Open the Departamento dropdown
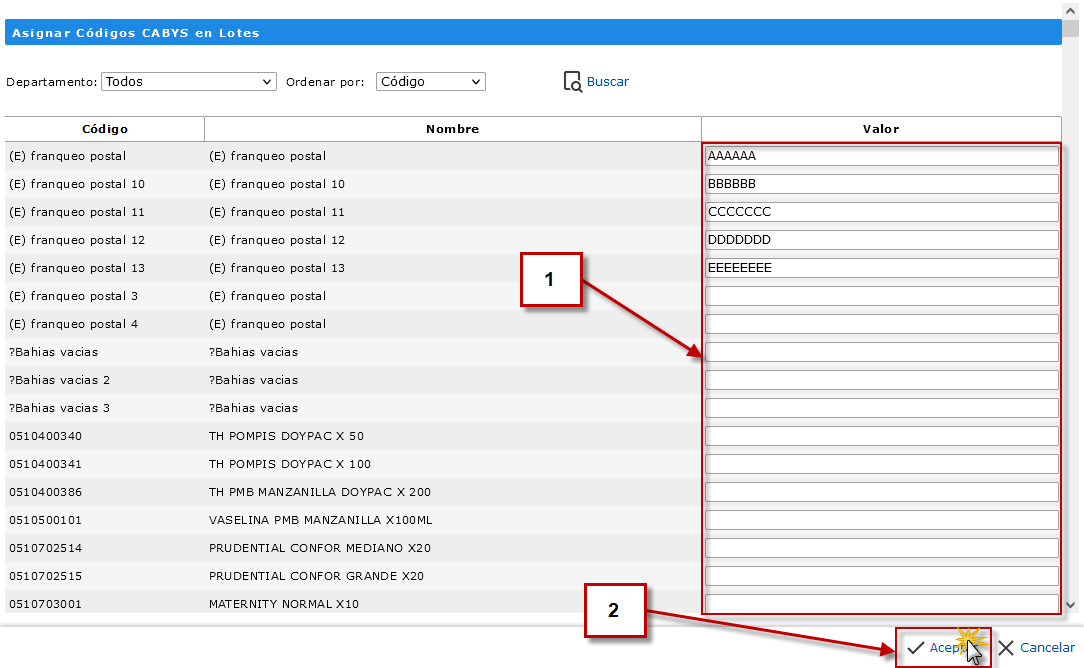The height and width of the screenshot is (668, 1084). click(x=189, y=82)
